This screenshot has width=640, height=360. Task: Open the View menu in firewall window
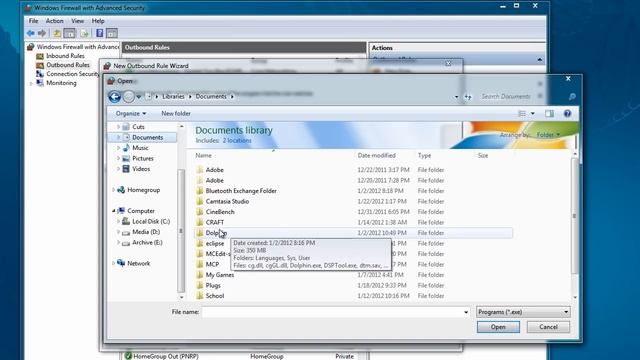point(78,21)
